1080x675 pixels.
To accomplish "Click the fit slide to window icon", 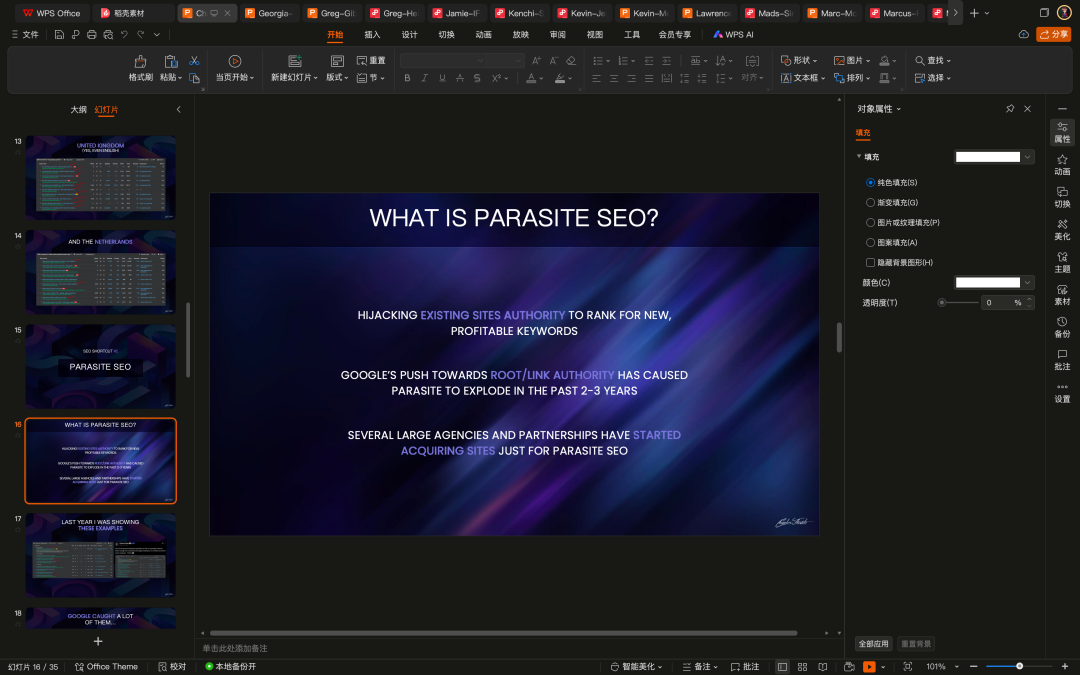I will click(x=908, y=667).
